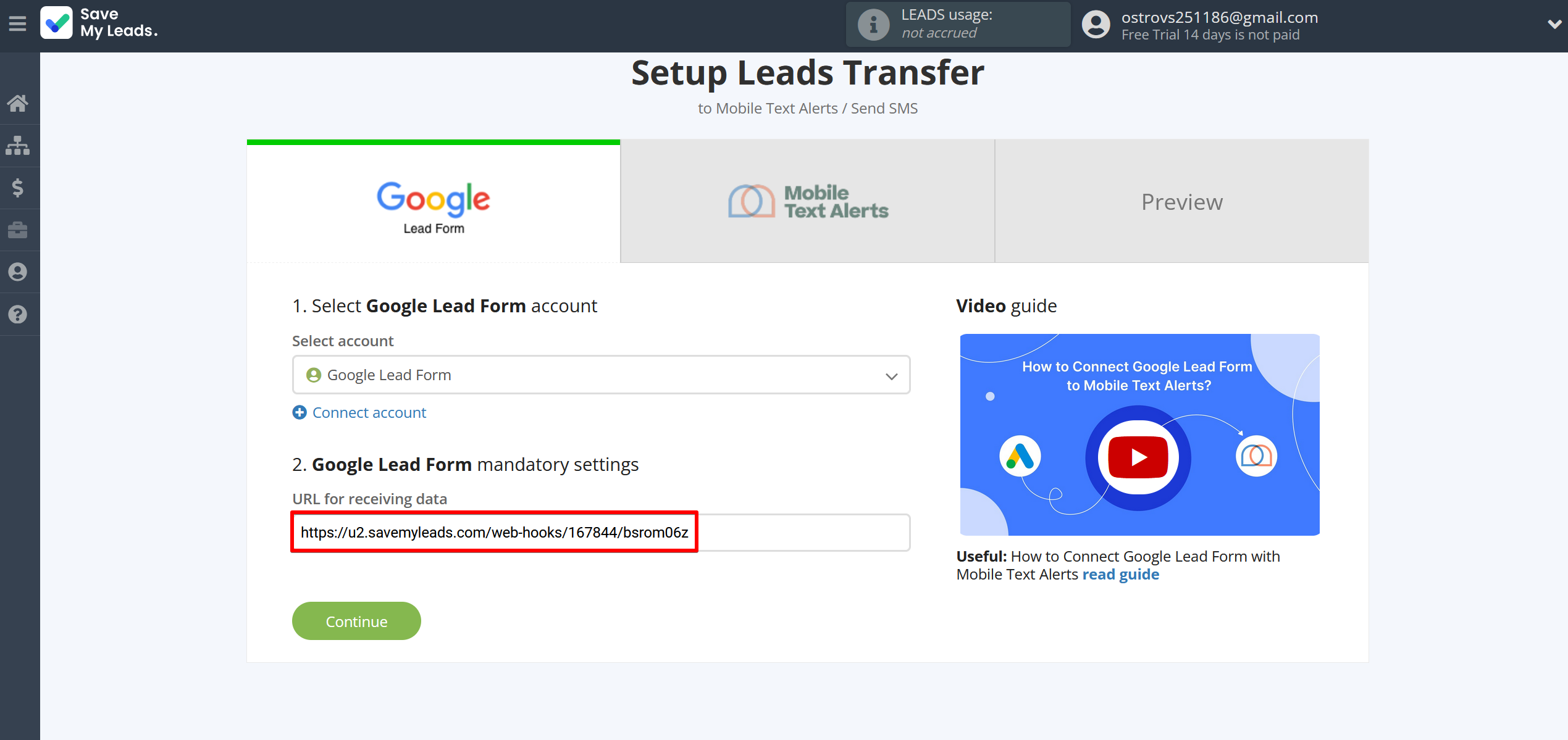The width and height of the screenshot is (1568, 740).
Task: Open billing dollar icon in sidebar
Action: pyautogui.click(x=18, y=188)
